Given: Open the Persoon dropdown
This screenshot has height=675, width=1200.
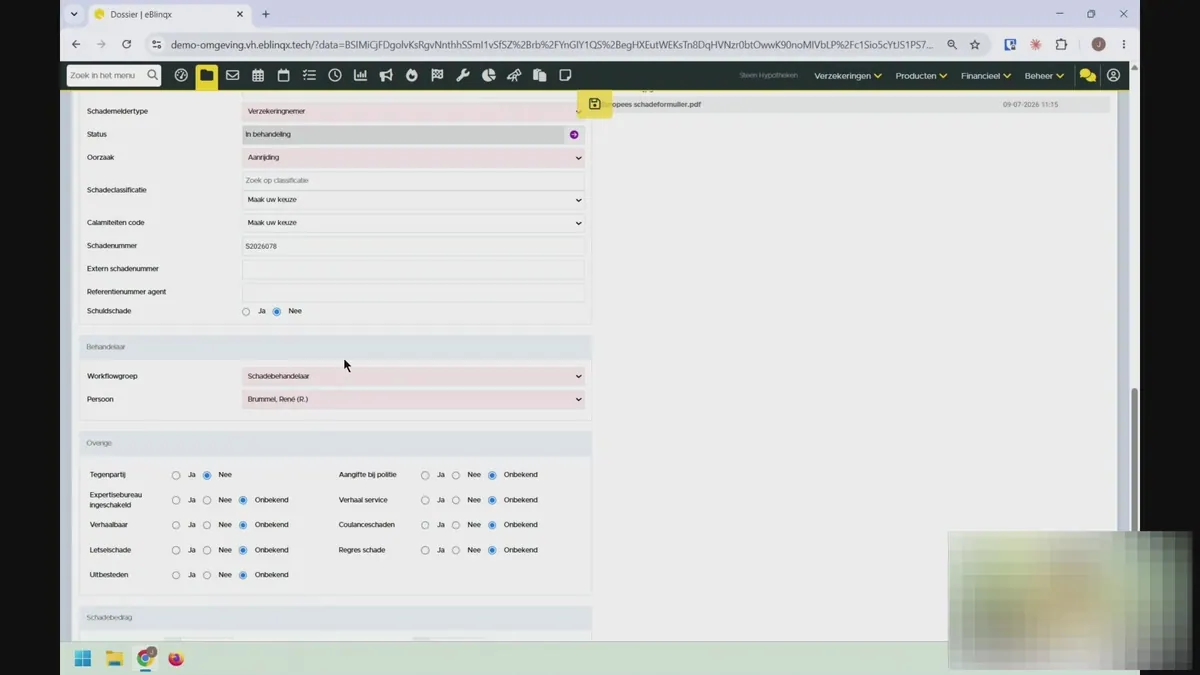Looking at the screenshot, I should (x=413, y=399).
